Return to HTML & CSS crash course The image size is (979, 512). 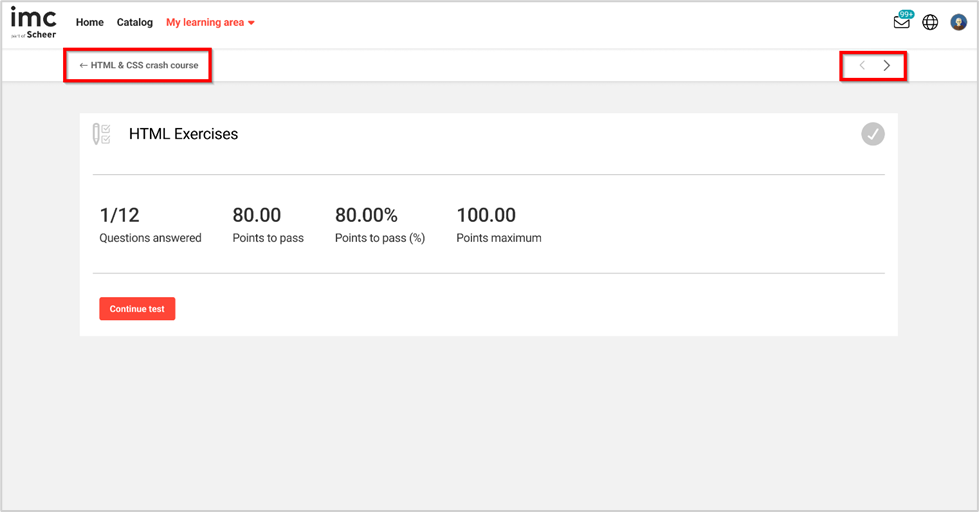click(139, 65)
